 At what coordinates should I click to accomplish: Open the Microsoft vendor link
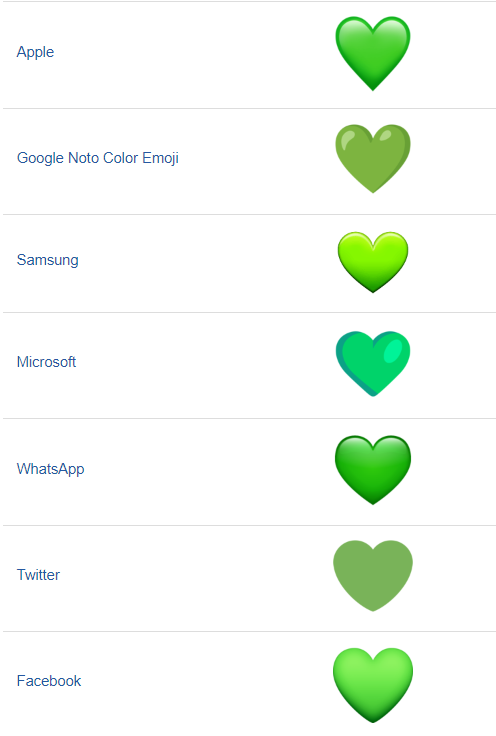click(x=46, y=362)
